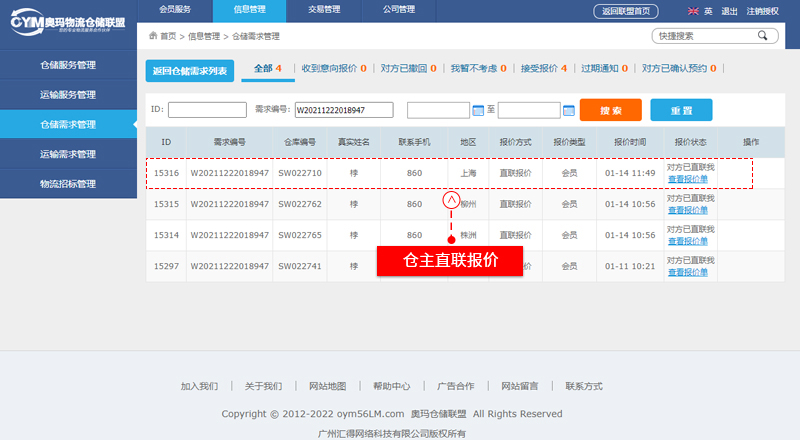The height and width of the screenshot is (440, 800).
Task: Click the red circled caret annotation marker
Action: point(451,200)
